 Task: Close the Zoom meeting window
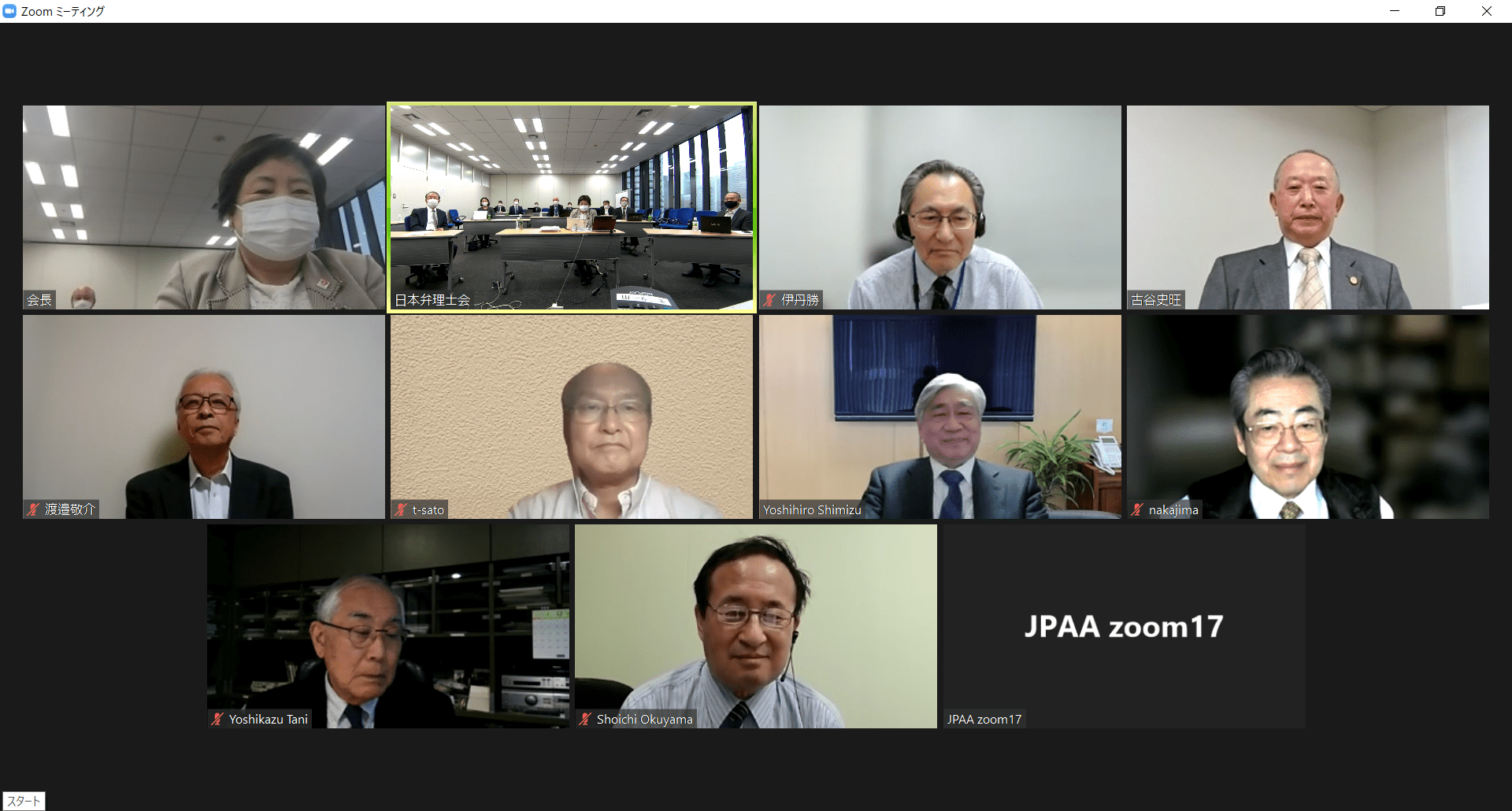tap(1487, 11)
